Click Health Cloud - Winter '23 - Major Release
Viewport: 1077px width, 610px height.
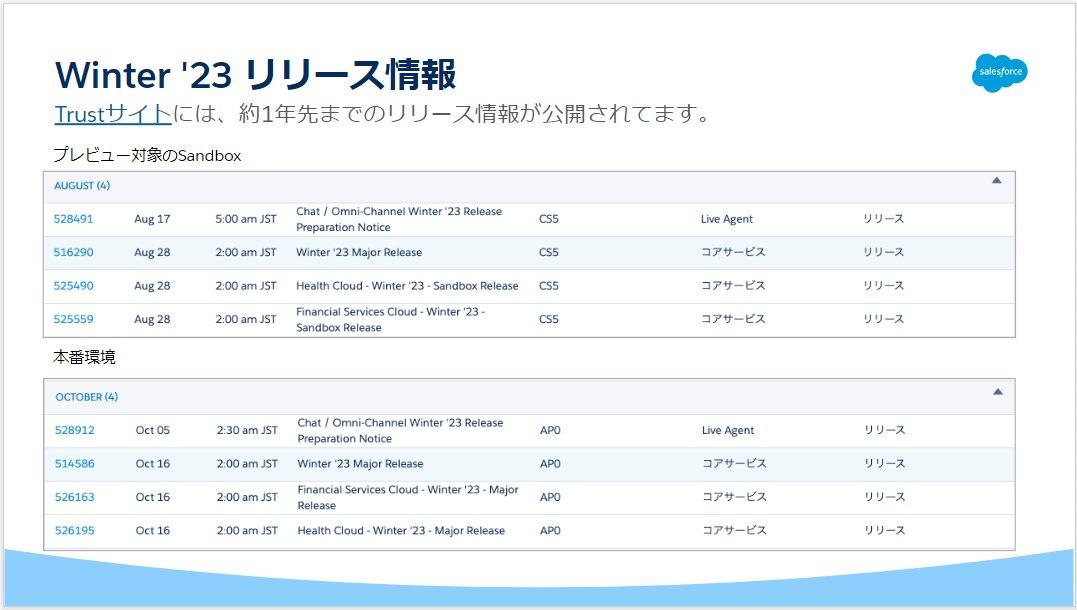(401, 530)
